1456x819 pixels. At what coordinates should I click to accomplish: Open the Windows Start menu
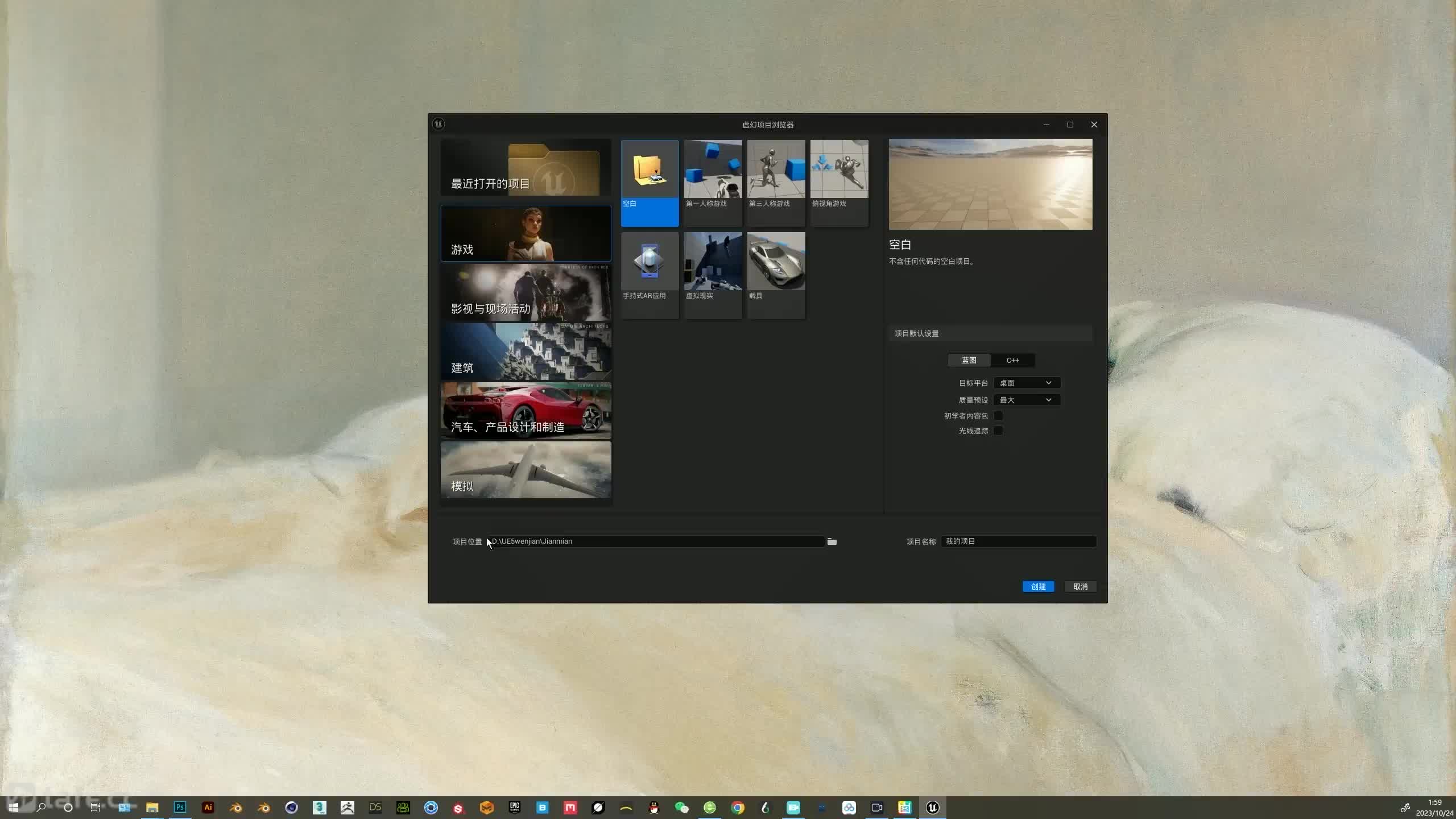pyautogui.click(x=13, y=808)
